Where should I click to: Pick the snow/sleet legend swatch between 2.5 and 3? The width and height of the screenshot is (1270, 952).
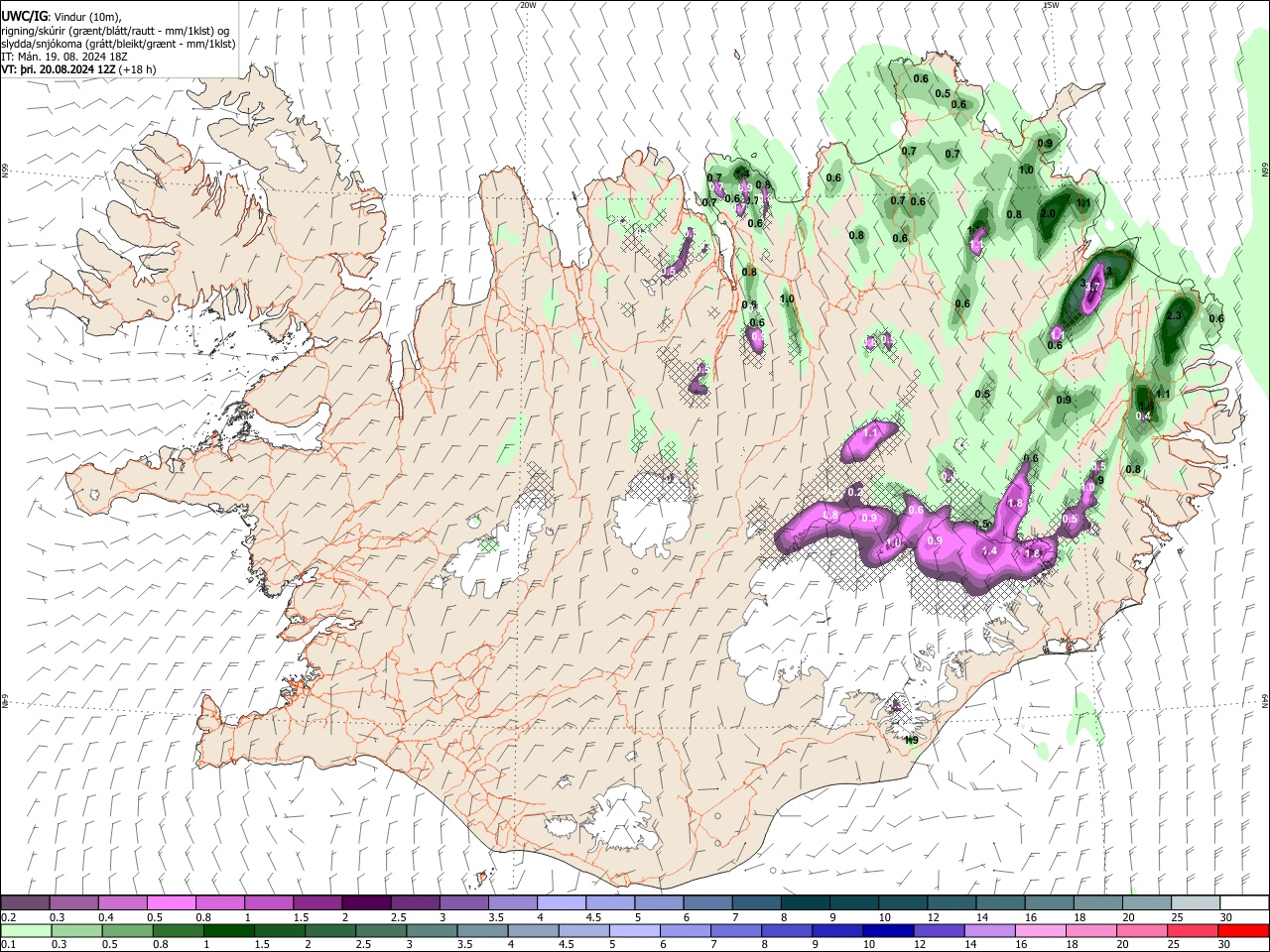coord(415,903)
